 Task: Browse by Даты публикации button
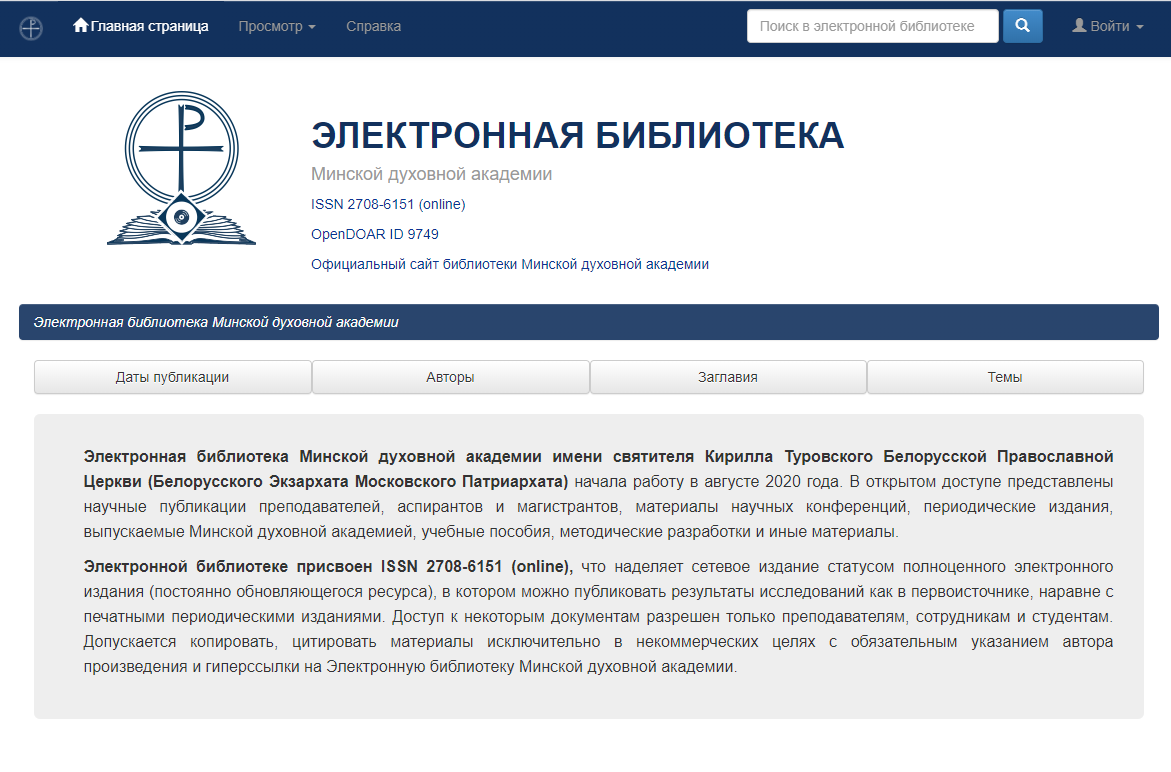173,377
